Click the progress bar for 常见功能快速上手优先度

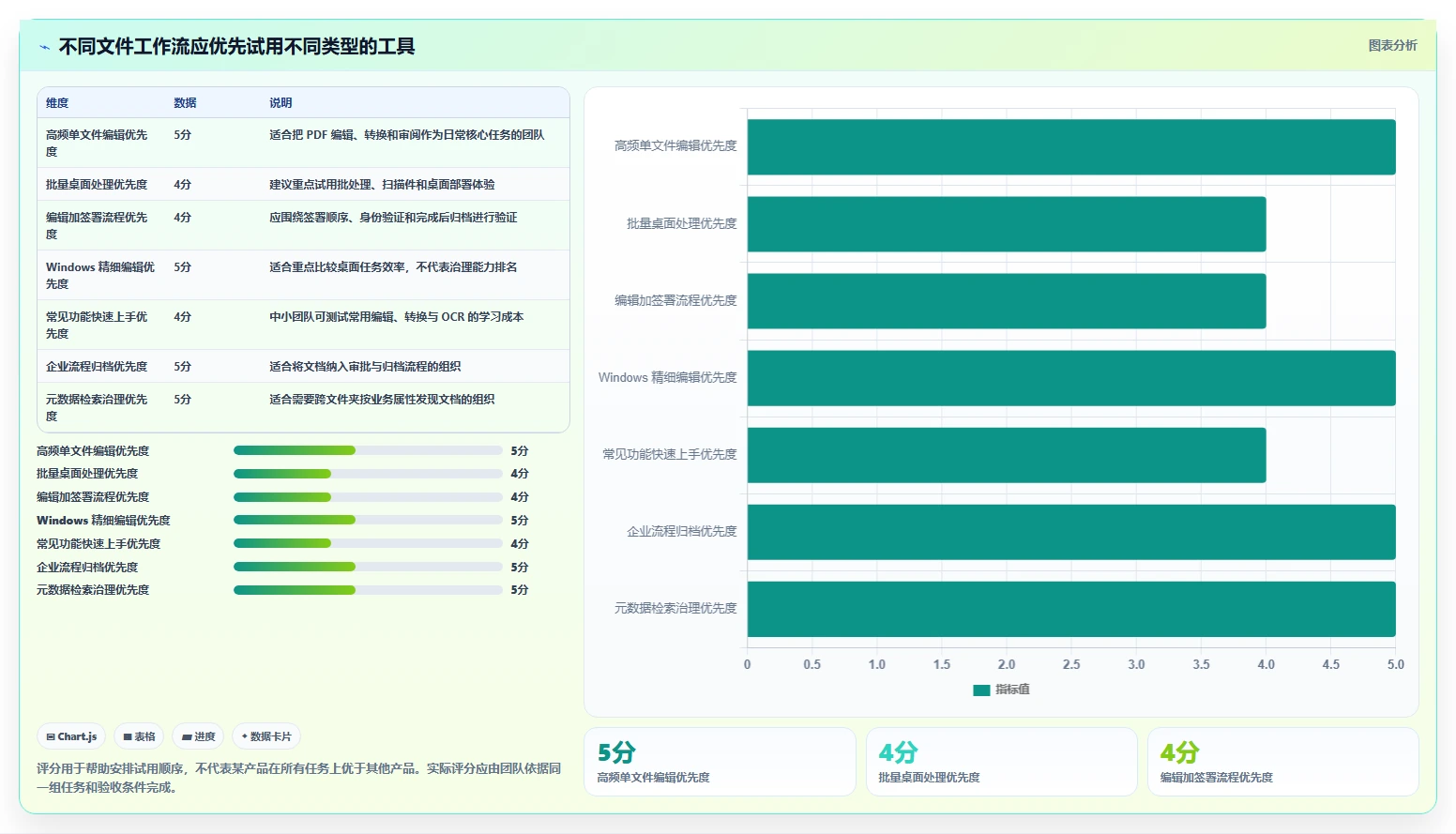[368, 543]
